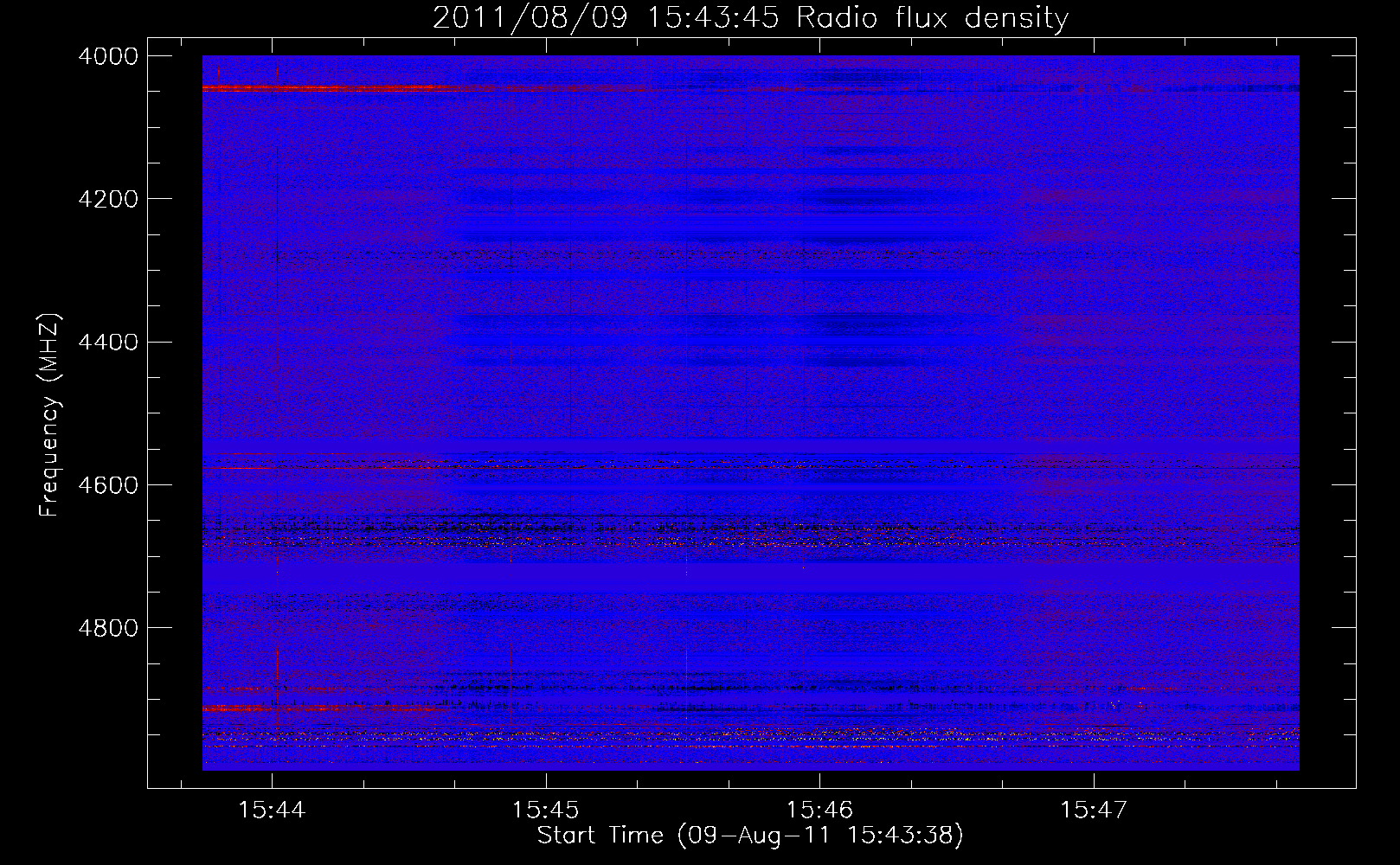This screenshot has width=1400, height=865.
Task: Select the y-axis label "Frequency (MHZ)"
Action: tap(51, 414)
